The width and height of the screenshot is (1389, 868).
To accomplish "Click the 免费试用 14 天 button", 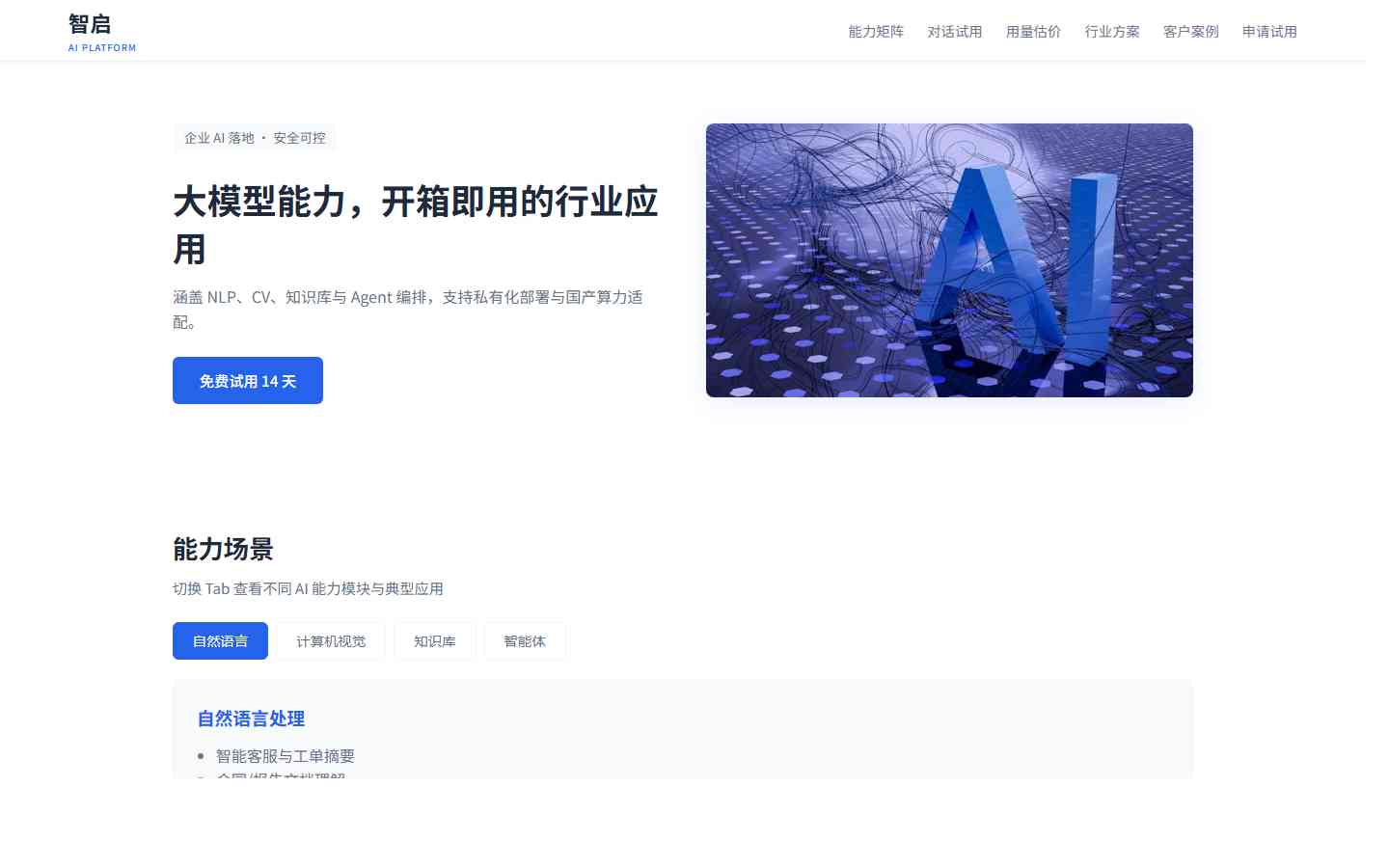I will (248, 381).
